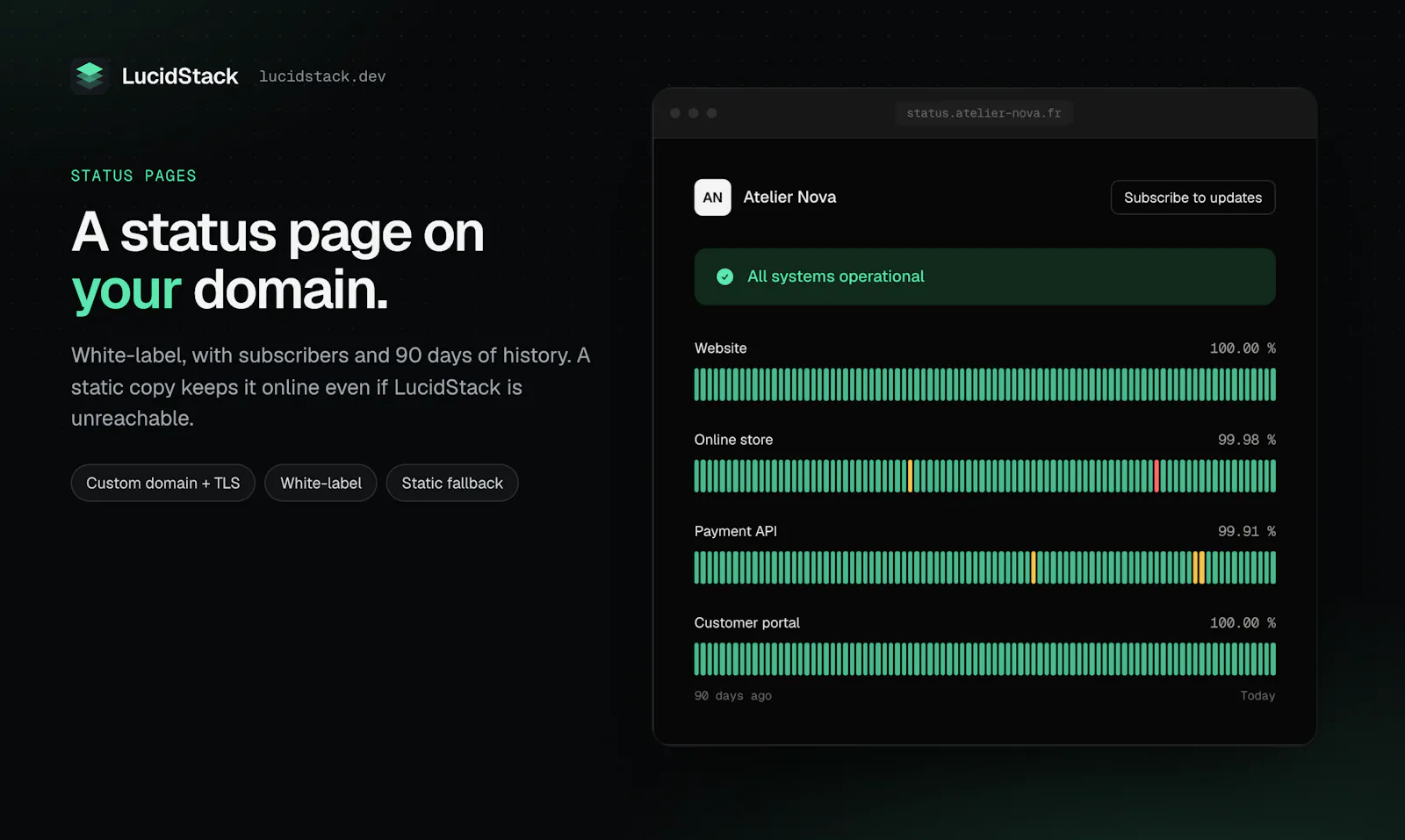Image resolution: width=1405 pixels, height=840 pixels.
Task: Click the Atelier Nova company name
Action: pos(789,197)
